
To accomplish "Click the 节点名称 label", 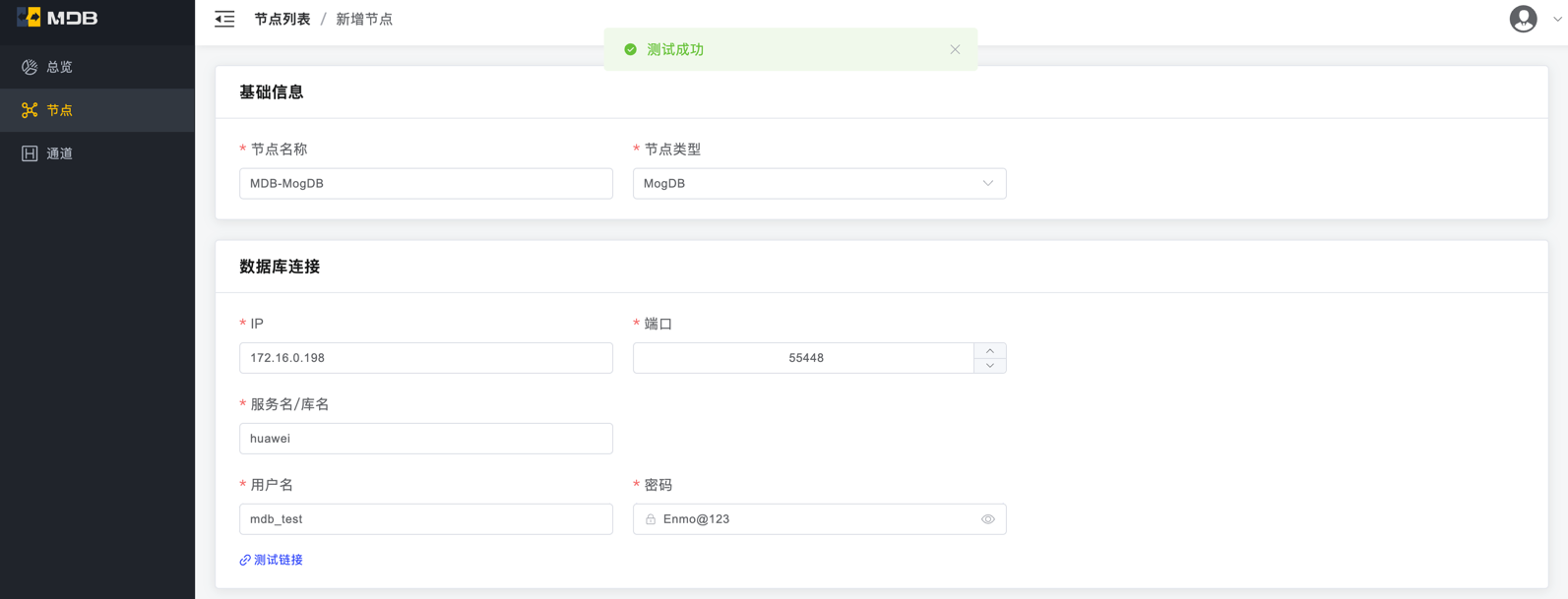I will click(279, 150).
